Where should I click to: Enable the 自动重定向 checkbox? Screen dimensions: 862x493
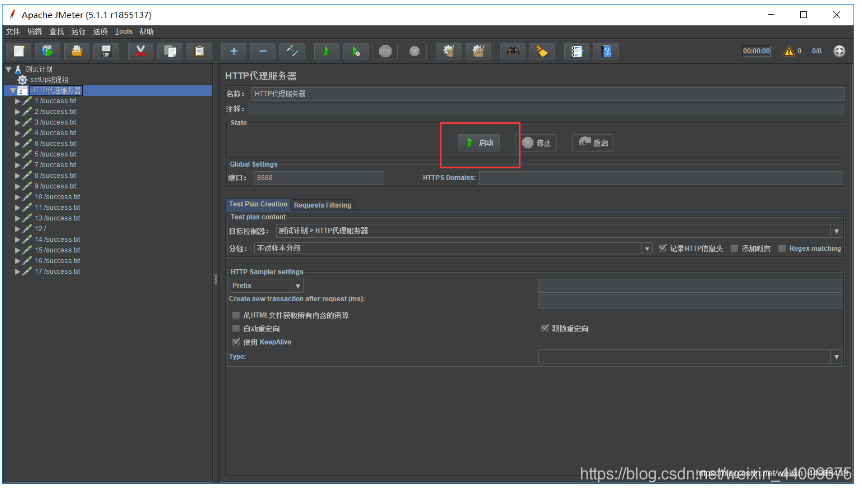point(236,329)
